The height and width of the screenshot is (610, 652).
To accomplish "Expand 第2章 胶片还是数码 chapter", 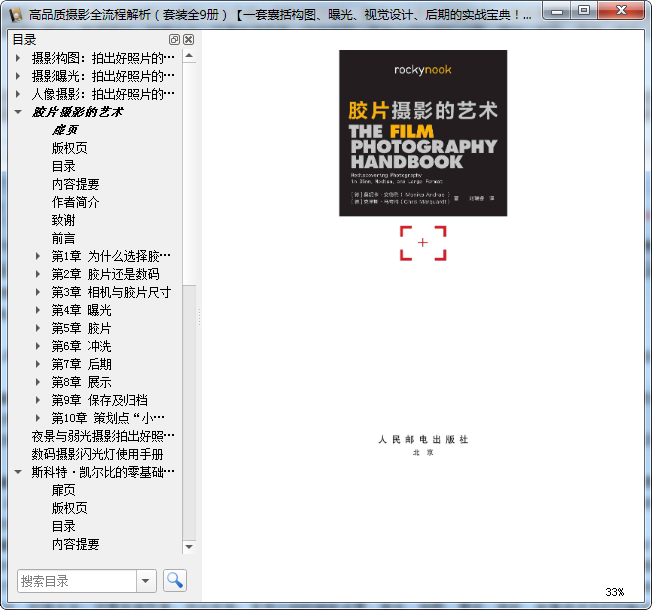I will 38,274.
